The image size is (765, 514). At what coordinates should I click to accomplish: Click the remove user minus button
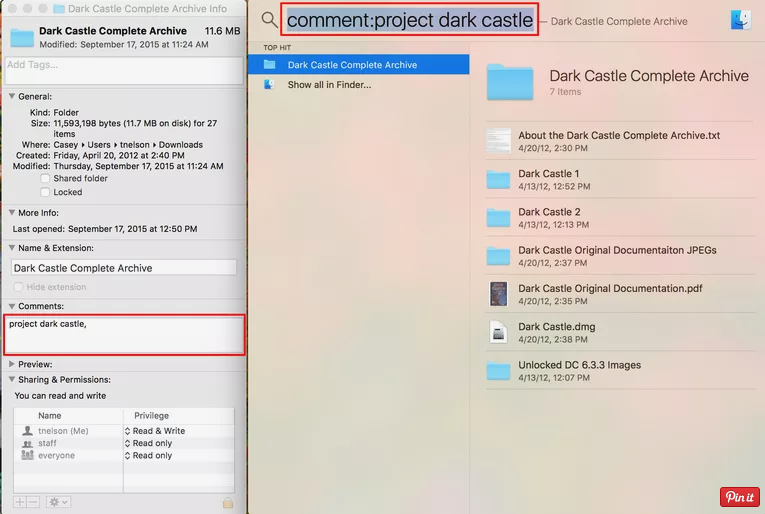click(33, 502)
